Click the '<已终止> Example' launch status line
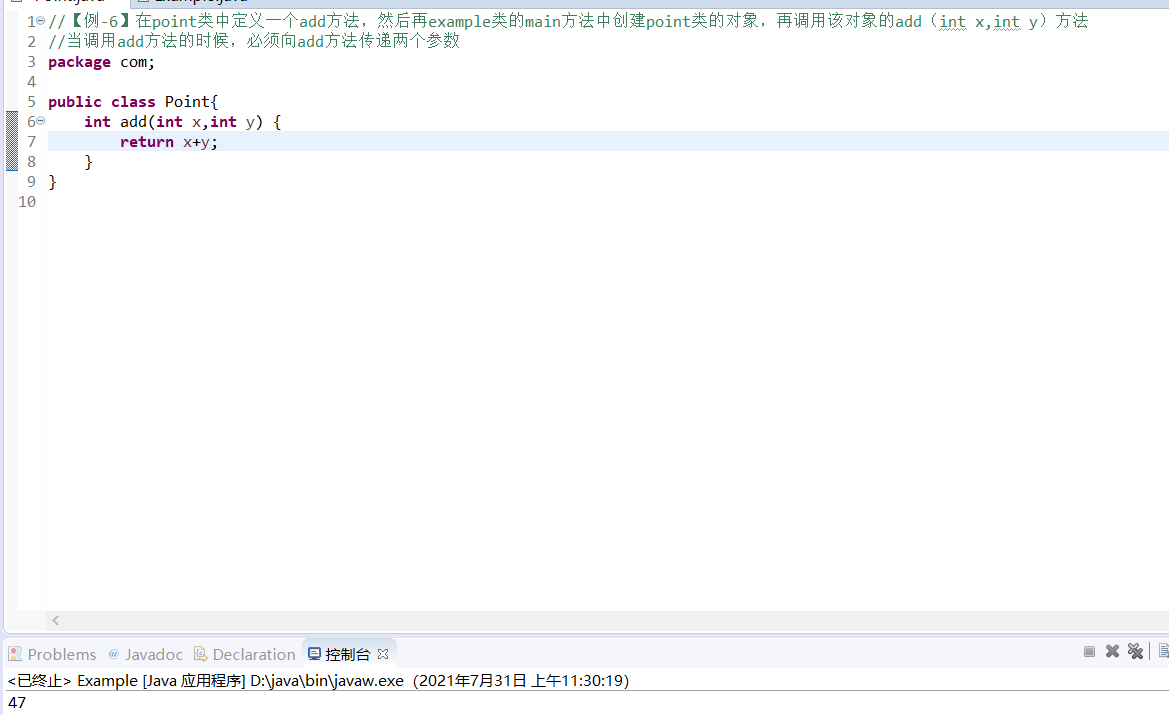The height and width of the screenshot is (715, 1169). [x=318, y=681]
